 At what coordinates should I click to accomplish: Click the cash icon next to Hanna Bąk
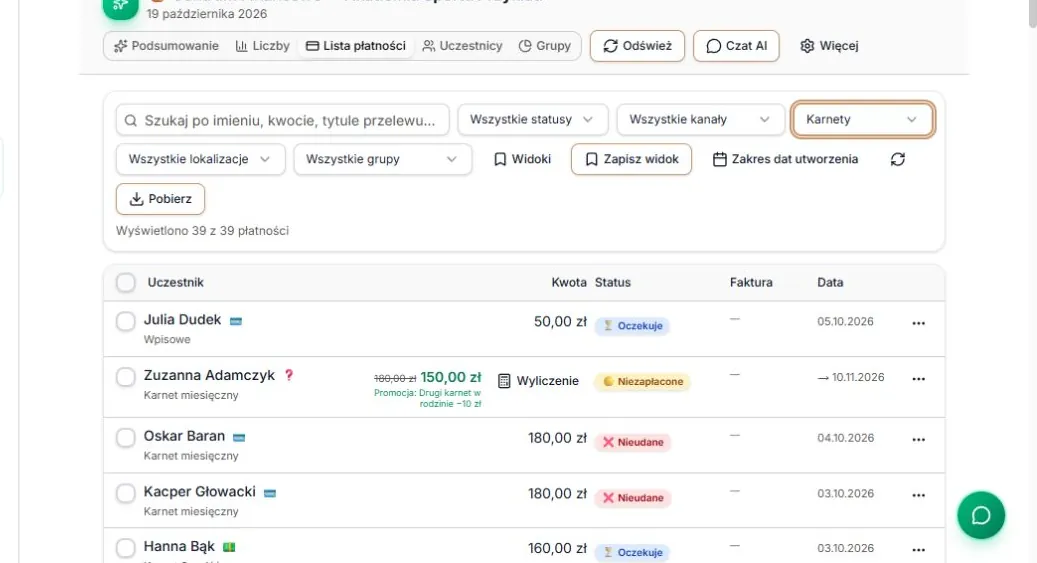[x=229, y=547]
